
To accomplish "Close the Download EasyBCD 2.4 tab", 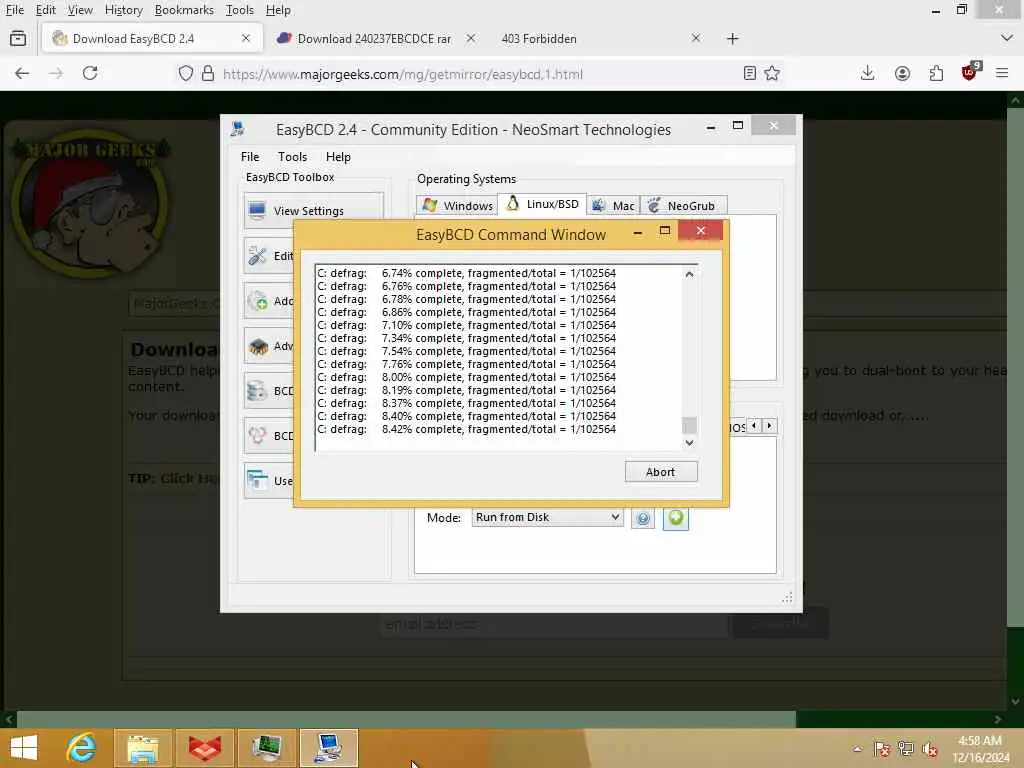I will [246, 39].
